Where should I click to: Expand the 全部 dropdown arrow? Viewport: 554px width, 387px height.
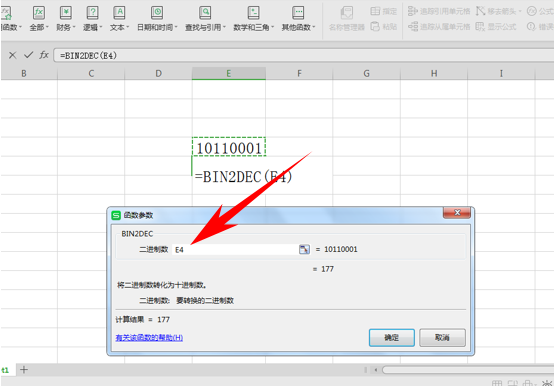[47, 27]
